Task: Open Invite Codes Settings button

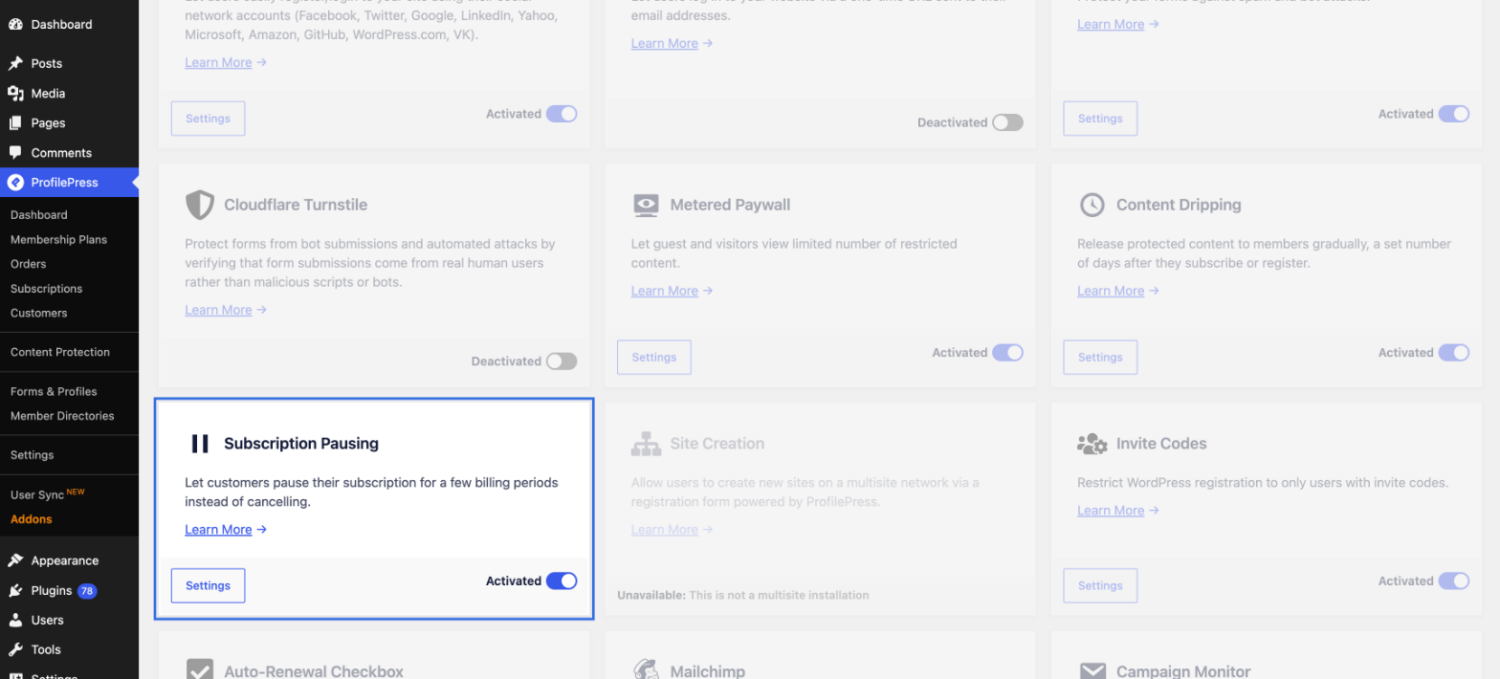Action: [1100, 586]
